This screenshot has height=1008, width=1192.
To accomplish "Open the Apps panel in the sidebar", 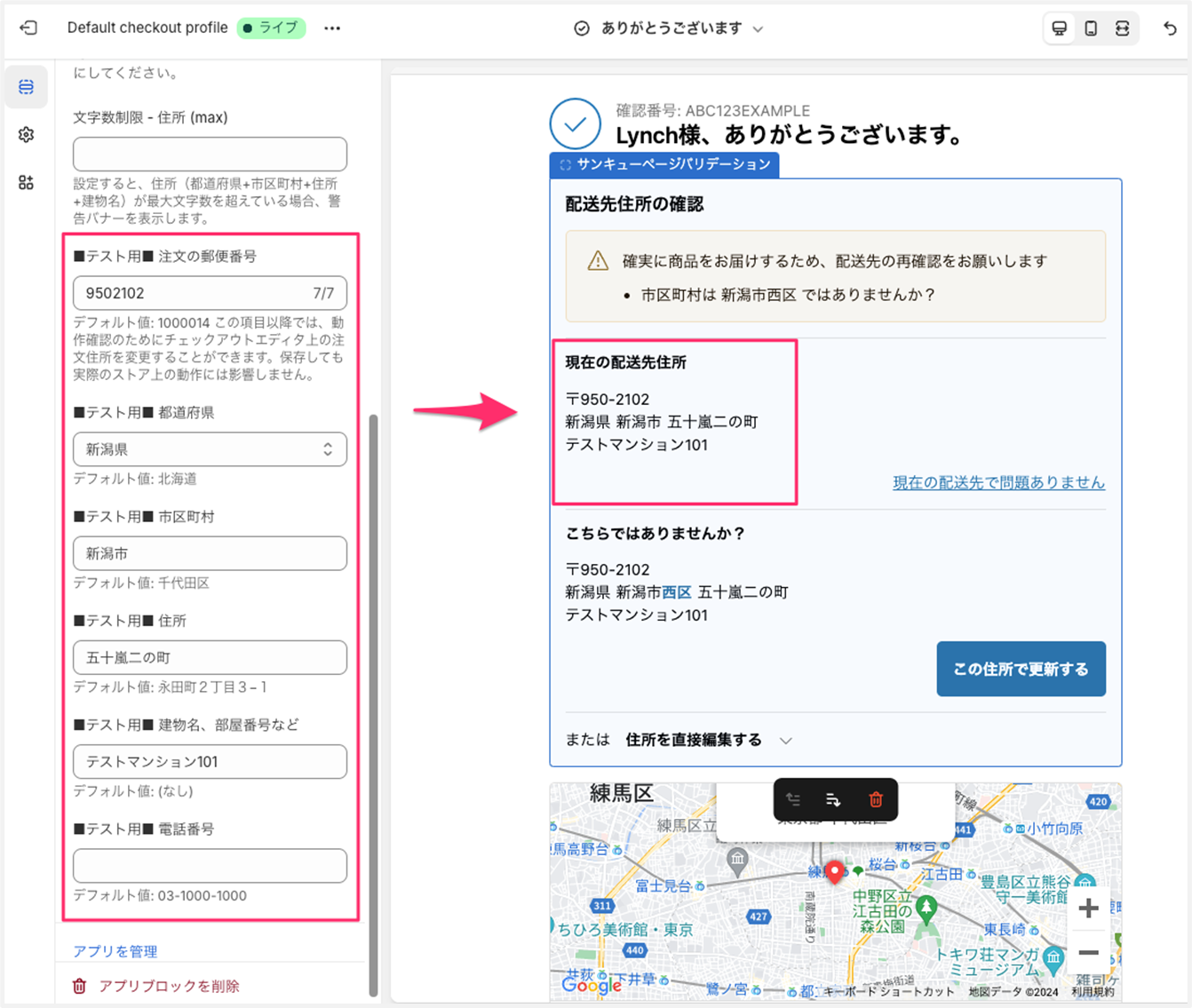I will [x=26, y=182].
